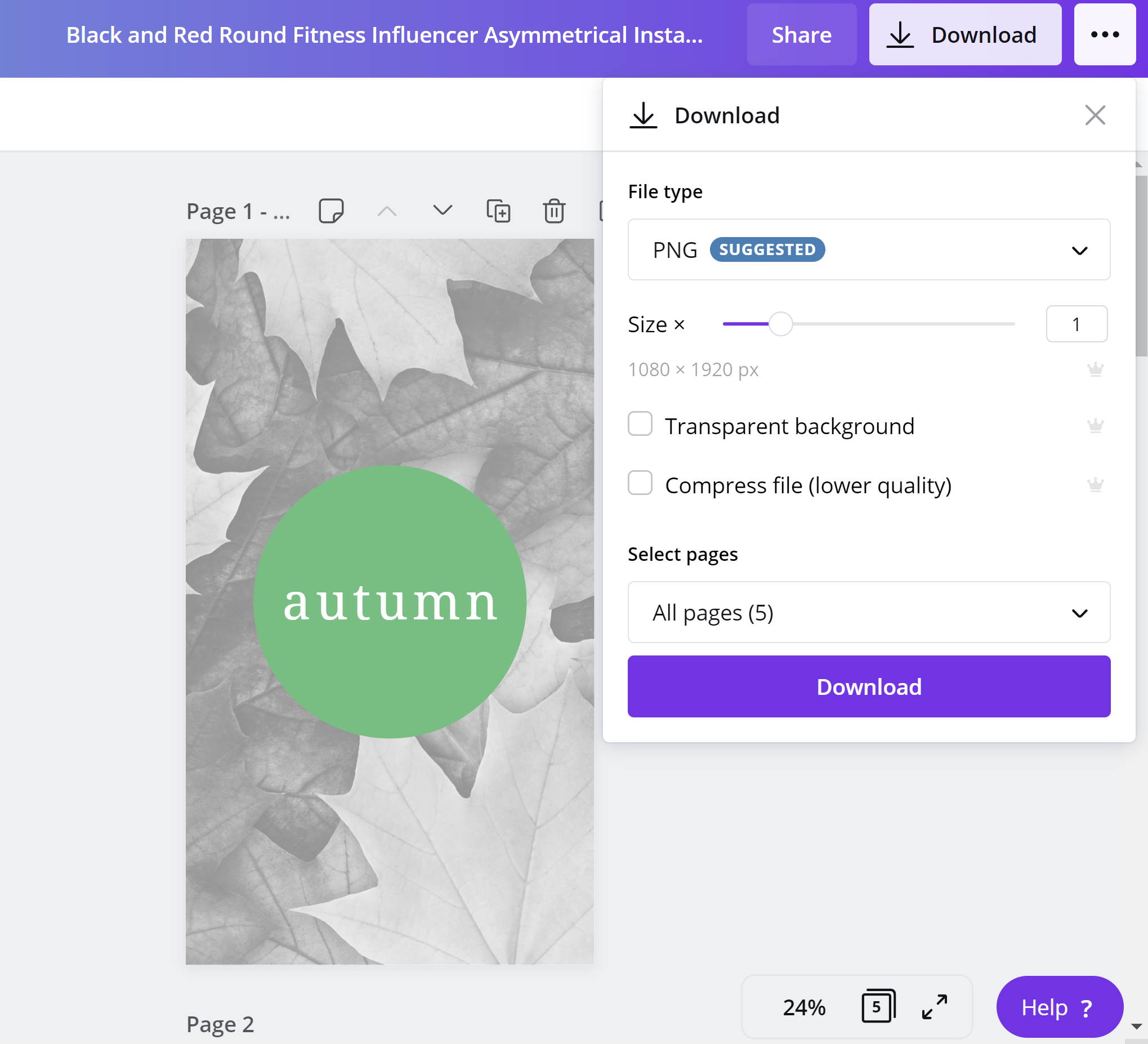The height and width of the screenshot is (1044, 1148).
Task: Open the PNG file type dropdown
Action: click(868, 249)
